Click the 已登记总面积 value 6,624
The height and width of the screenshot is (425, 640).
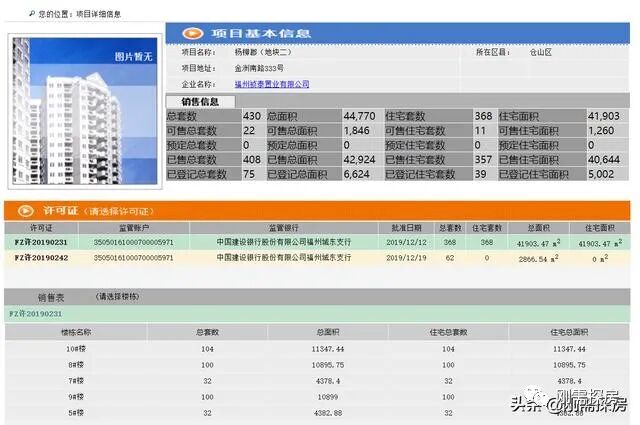(356, 174)
